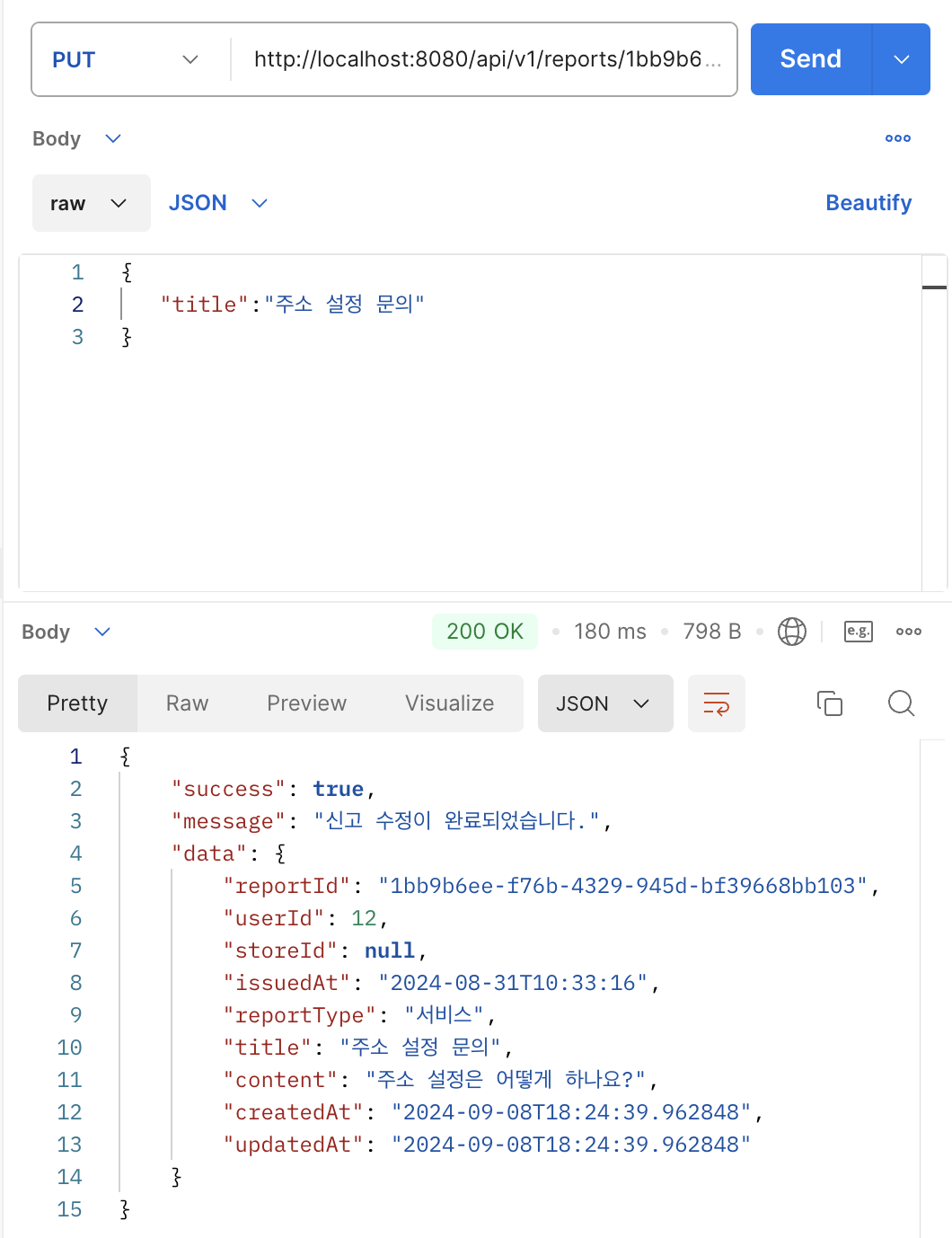
Task: Switch to the Raw response tab
Action: click(x=187, y=703)
